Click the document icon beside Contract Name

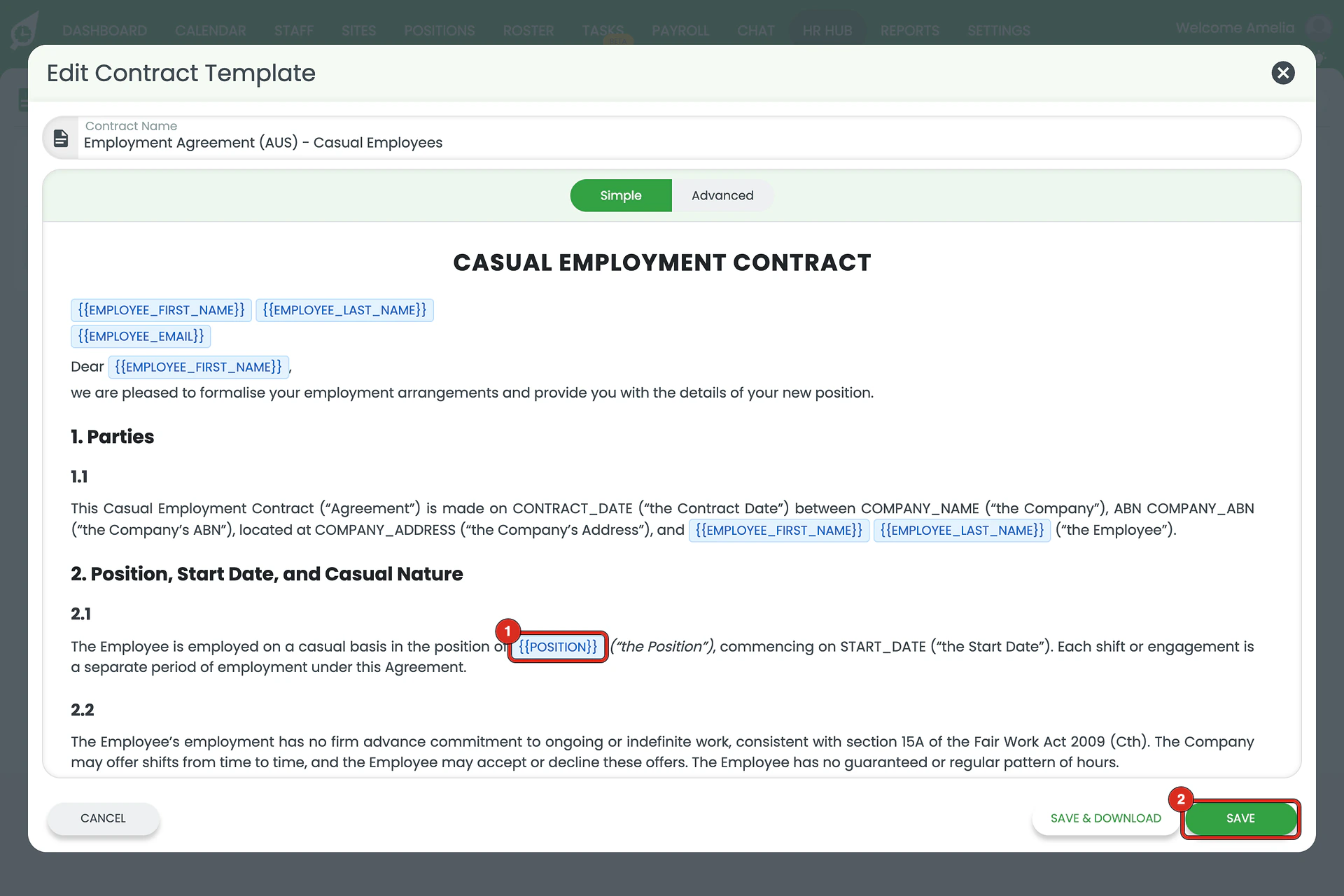61,138
